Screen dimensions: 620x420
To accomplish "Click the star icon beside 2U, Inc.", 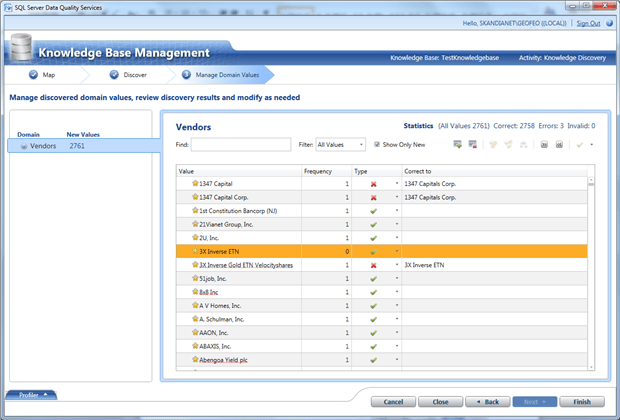I will pos(195,237).
